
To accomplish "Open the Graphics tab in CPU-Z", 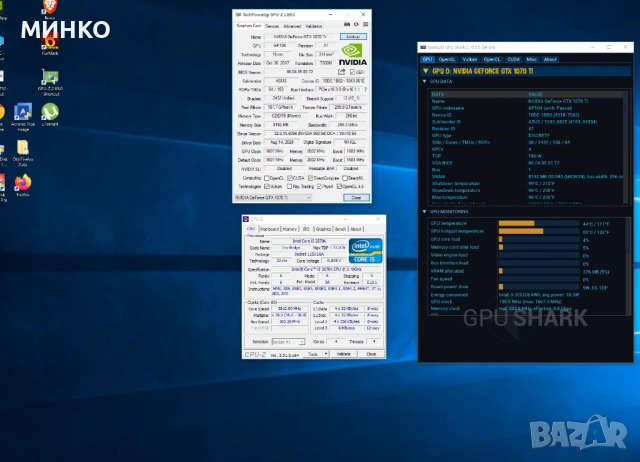I will [x=323, y=229].
